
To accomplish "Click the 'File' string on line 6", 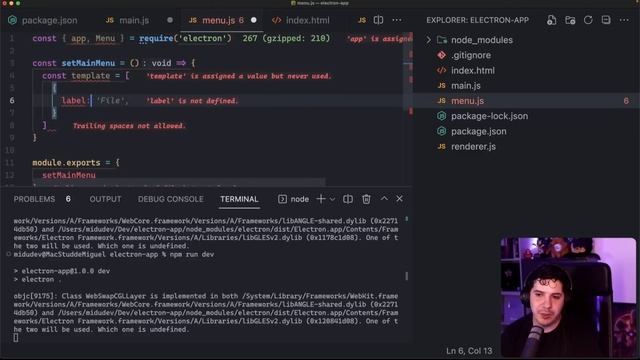I will 110,101.
